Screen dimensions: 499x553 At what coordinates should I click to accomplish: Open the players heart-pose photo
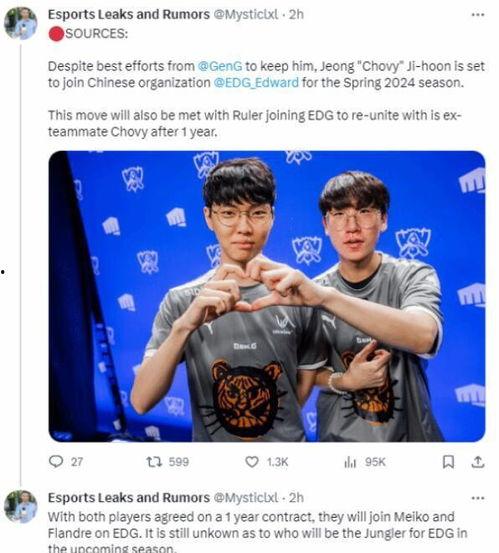pos(267,296)
